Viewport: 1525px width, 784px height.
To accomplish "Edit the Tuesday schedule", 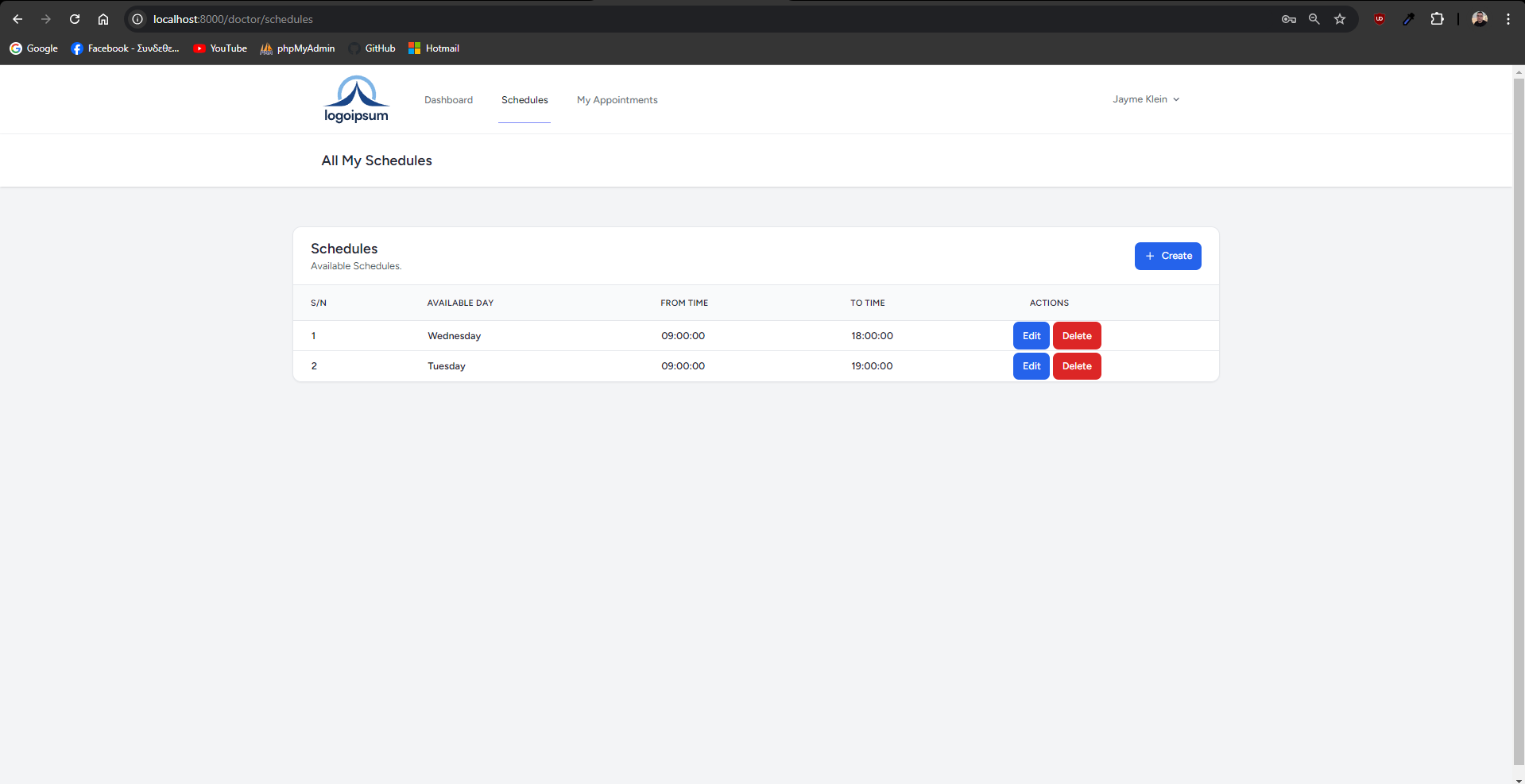I will click(1032, 366).
